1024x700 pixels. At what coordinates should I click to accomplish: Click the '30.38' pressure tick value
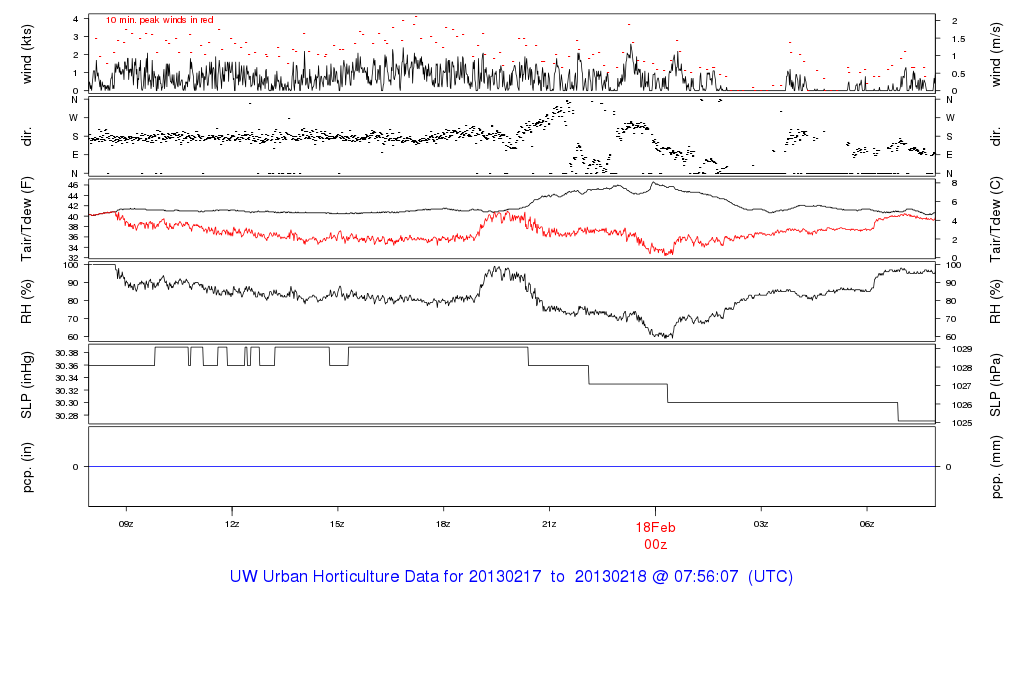67,353
